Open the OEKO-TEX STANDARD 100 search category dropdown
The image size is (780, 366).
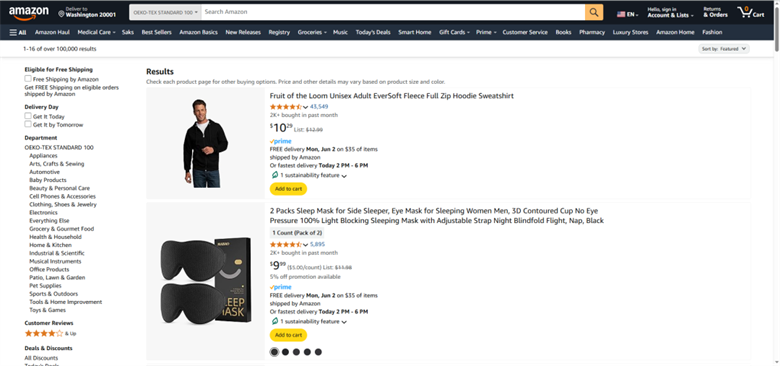(x=165, y=12)
